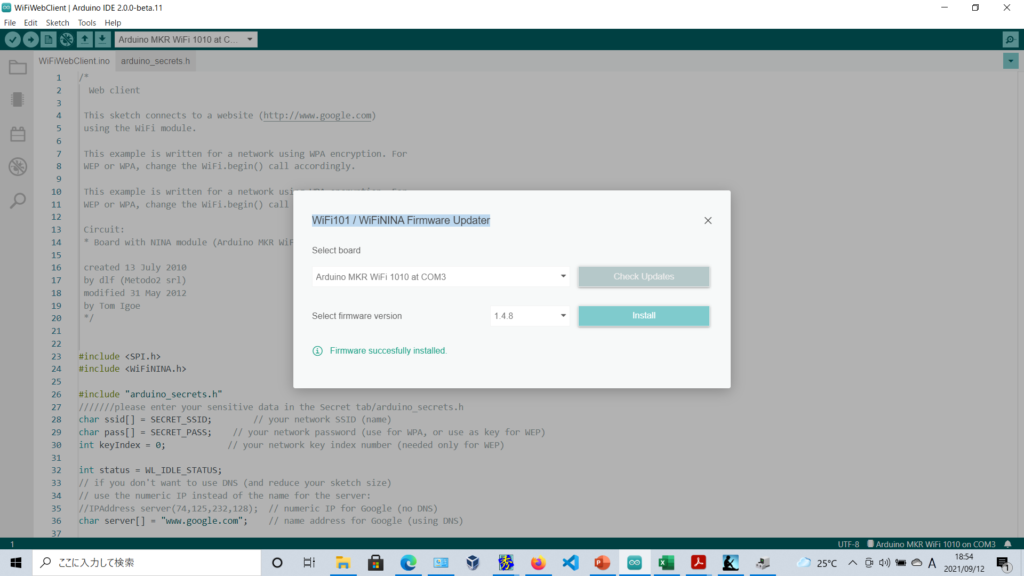Click the Windows Start button
Image resolution: width=1024 pixels, height=576 pixels.
point(16,562)
